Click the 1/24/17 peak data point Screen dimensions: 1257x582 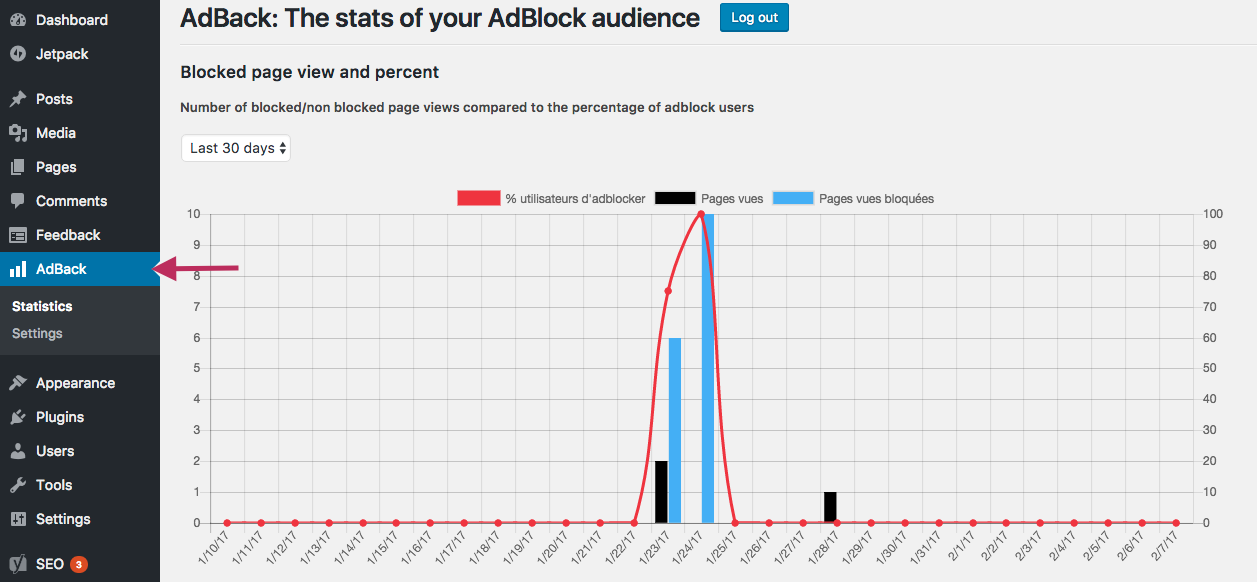701,214
